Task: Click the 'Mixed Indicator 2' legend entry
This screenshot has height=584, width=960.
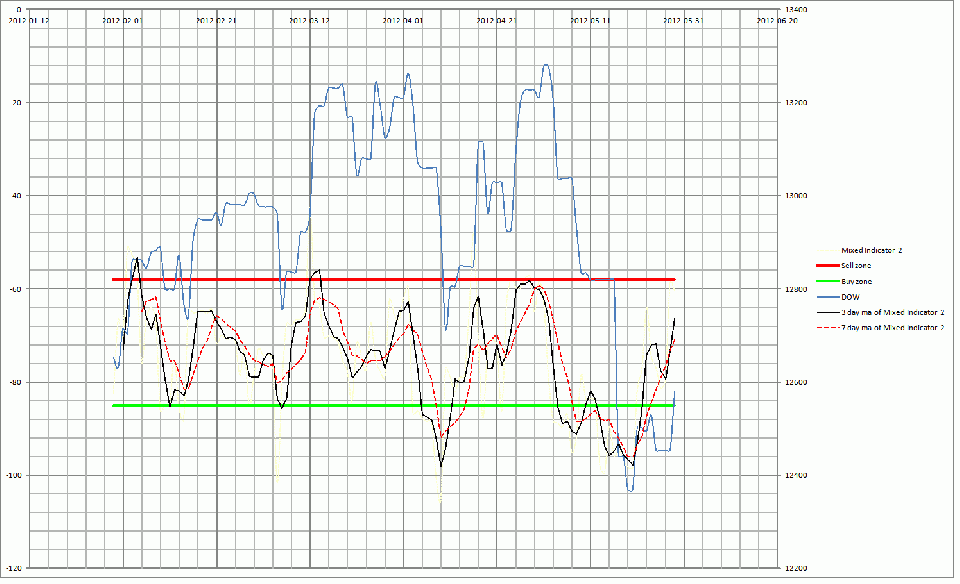Action: coord(860,250)
